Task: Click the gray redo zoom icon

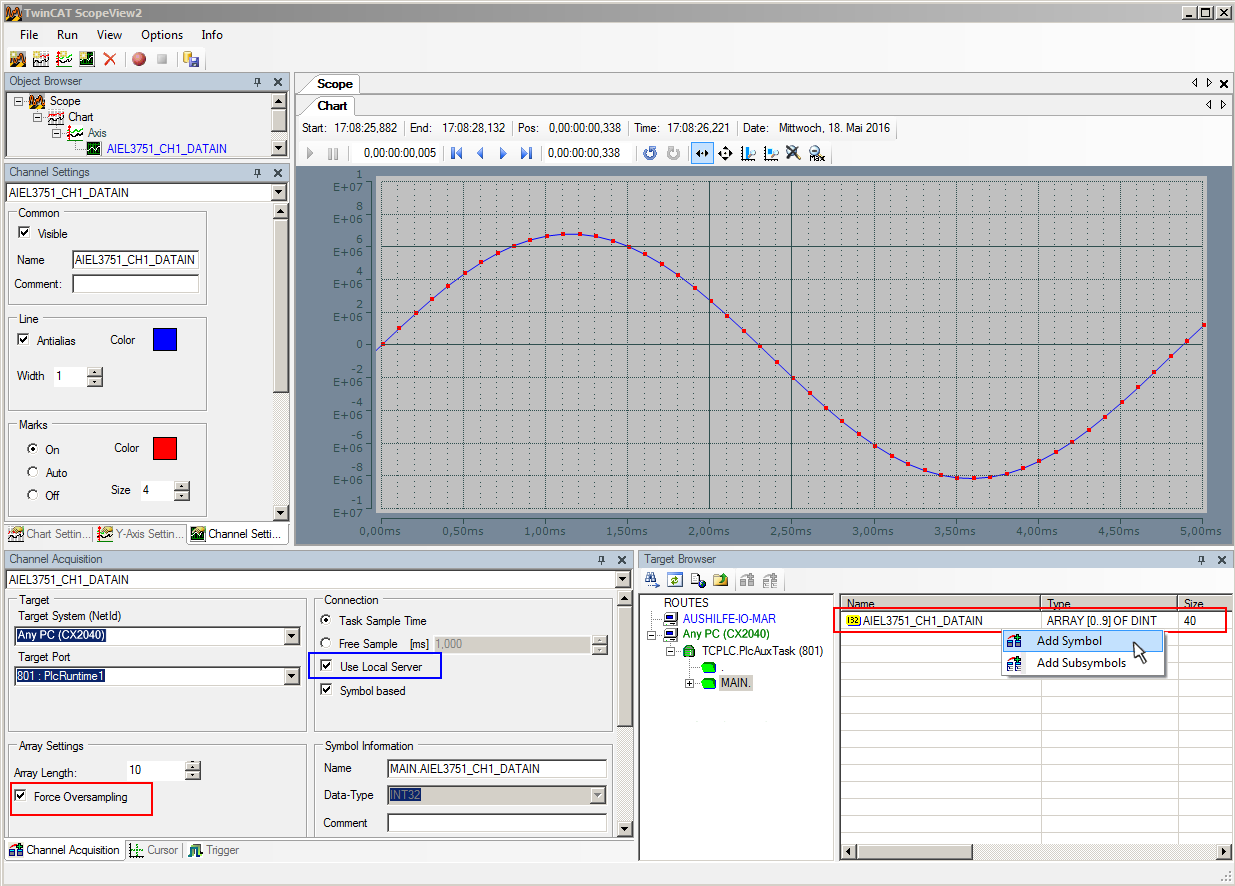Action: 673,153
